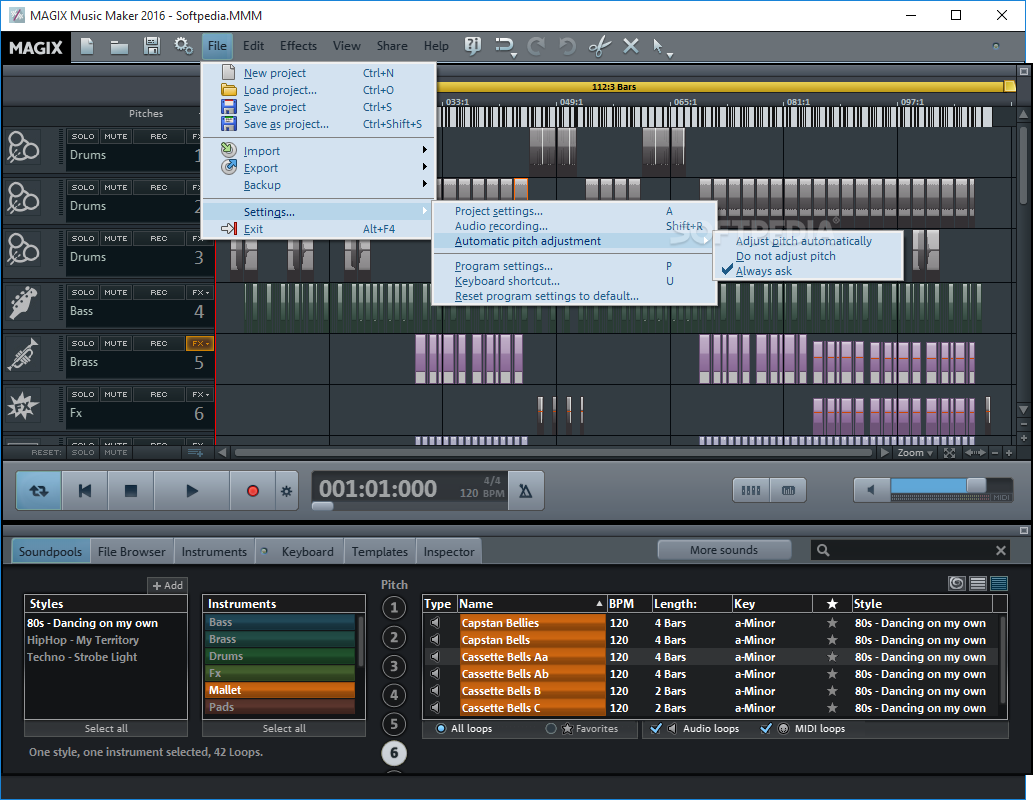The height and width of the screenshot is (800, 1033).
Task: Clear the sound search with X
Action: [x=1001, y=550]
